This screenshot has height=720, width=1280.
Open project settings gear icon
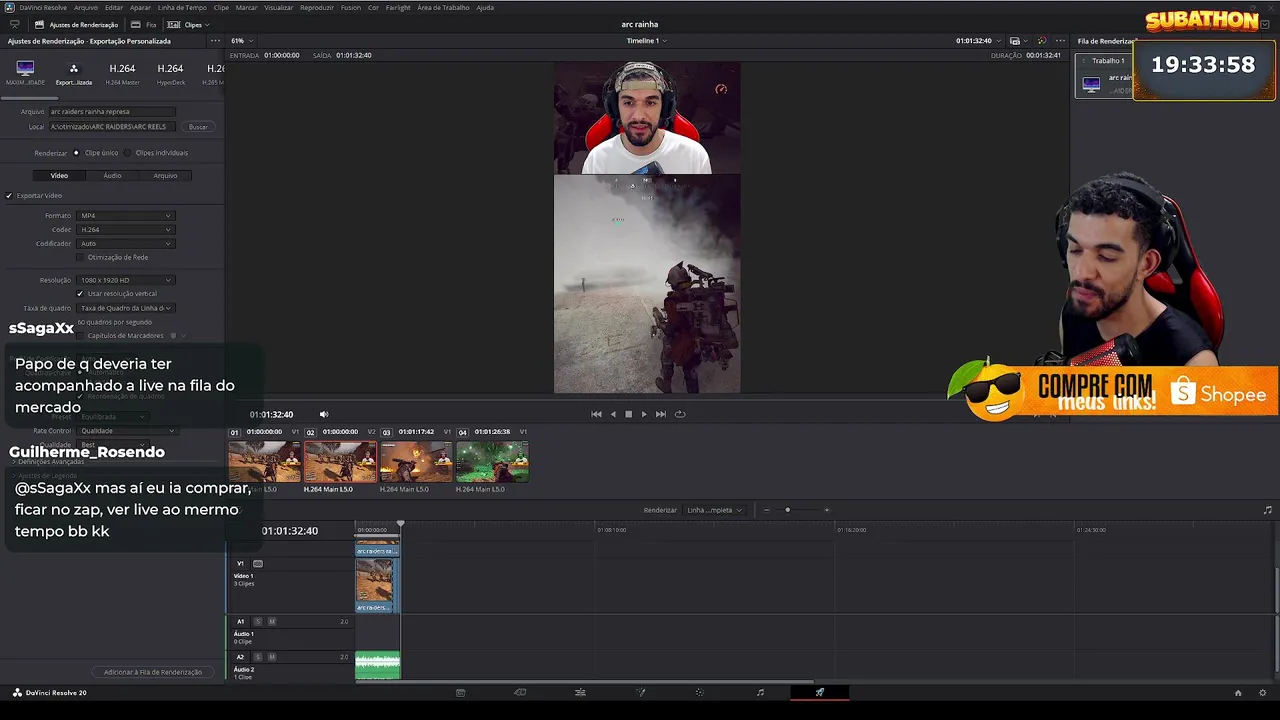1263,693
